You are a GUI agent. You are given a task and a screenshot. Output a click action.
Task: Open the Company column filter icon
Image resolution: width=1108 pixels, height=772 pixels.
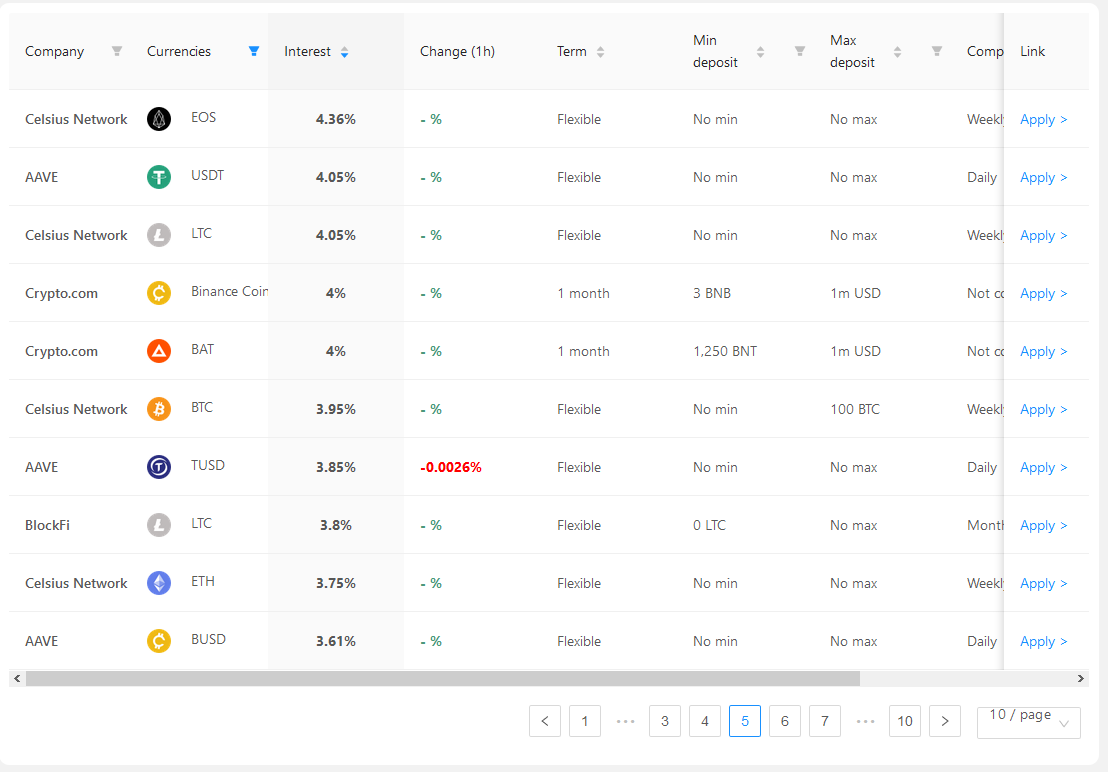(x=117, y=51)
